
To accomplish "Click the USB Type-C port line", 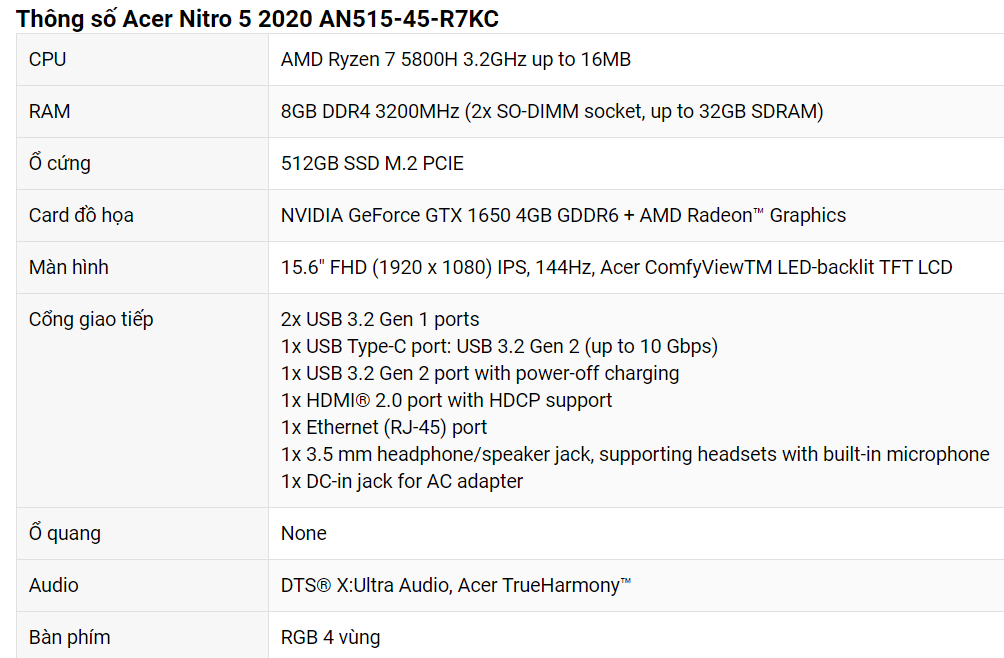I will [x=499, y=346].
